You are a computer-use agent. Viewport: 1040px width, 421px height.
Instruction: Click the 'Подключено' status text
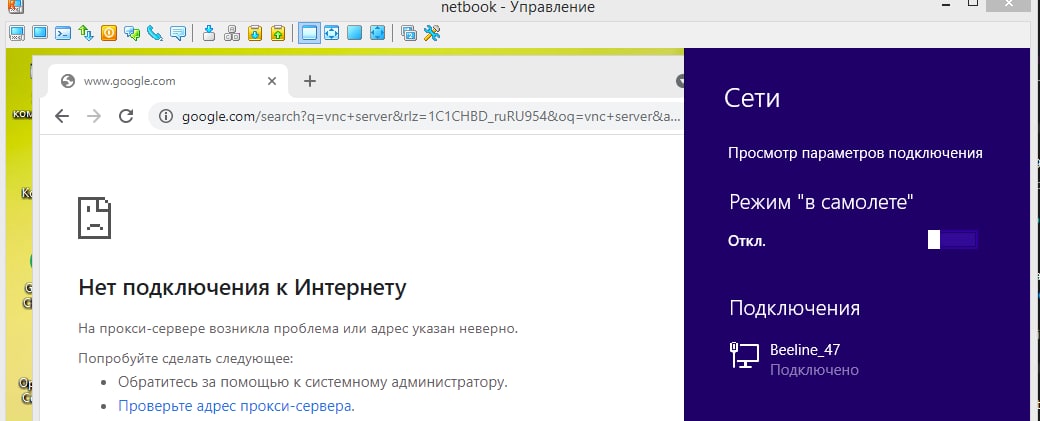click(814, 370)
